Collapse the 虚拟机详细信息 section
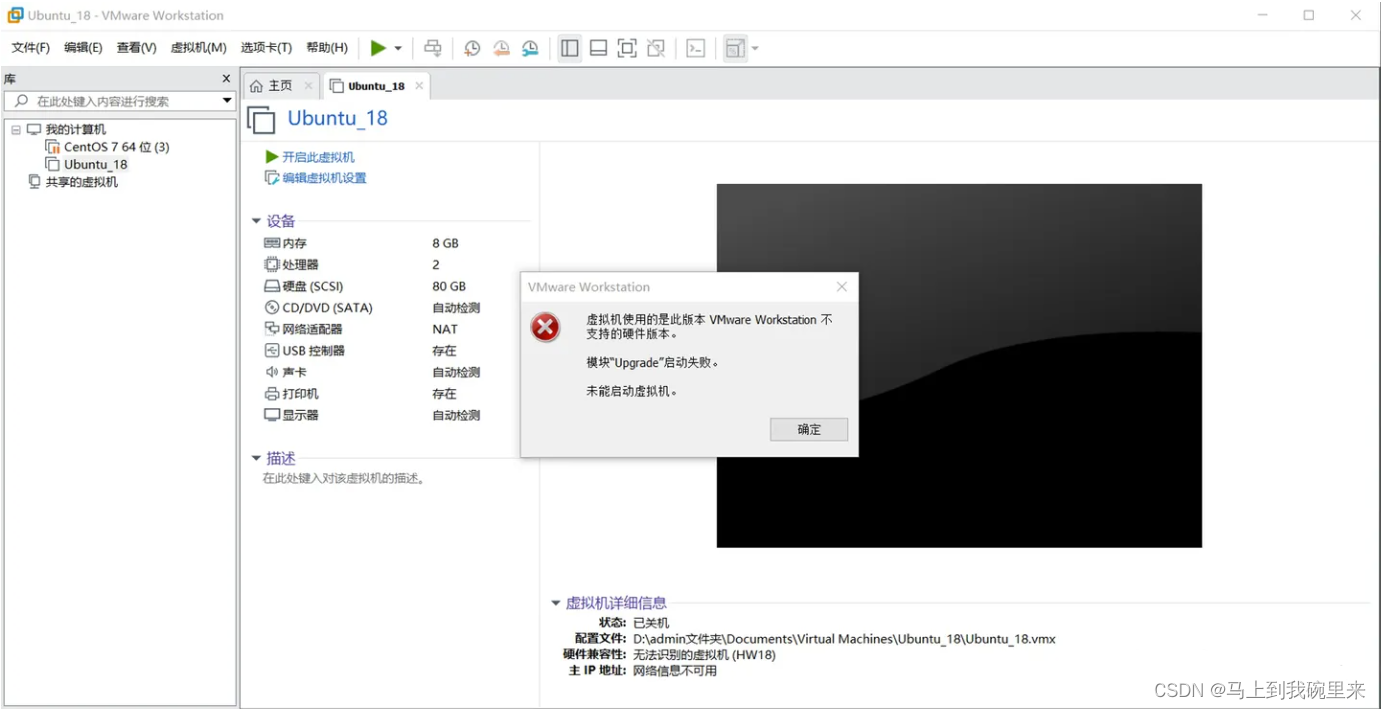The image size is (1381, 709). coord(556,603)
